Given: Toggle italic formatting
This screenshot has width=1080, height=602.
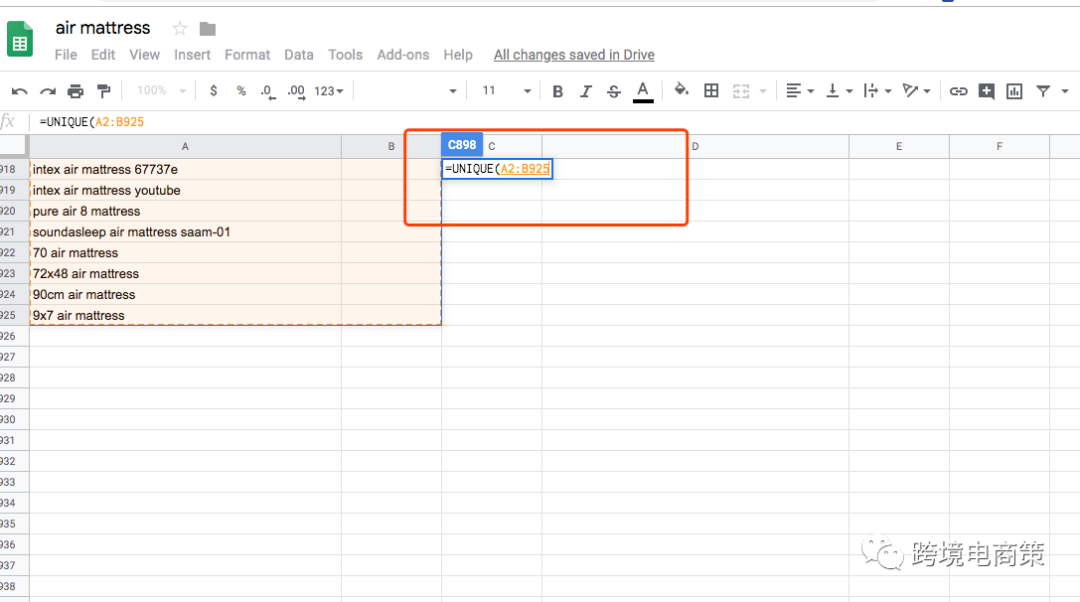Looking at the screenshot, I should pos(586,91).
